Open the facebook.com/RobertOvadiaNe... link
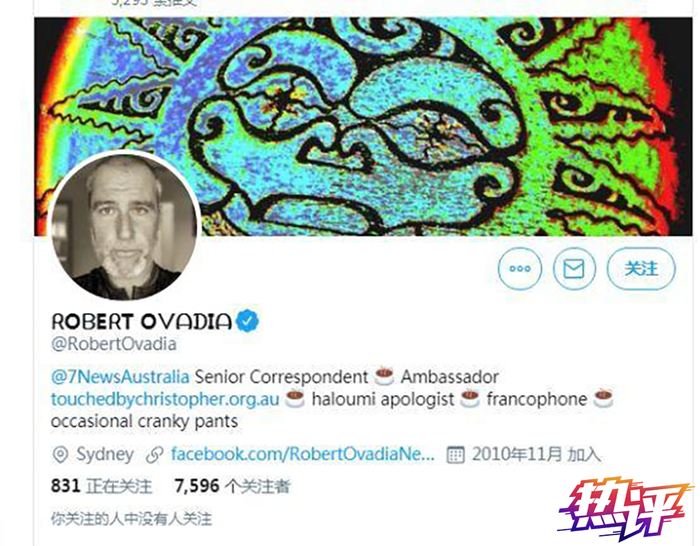700x546 pixels. point(303,454)
